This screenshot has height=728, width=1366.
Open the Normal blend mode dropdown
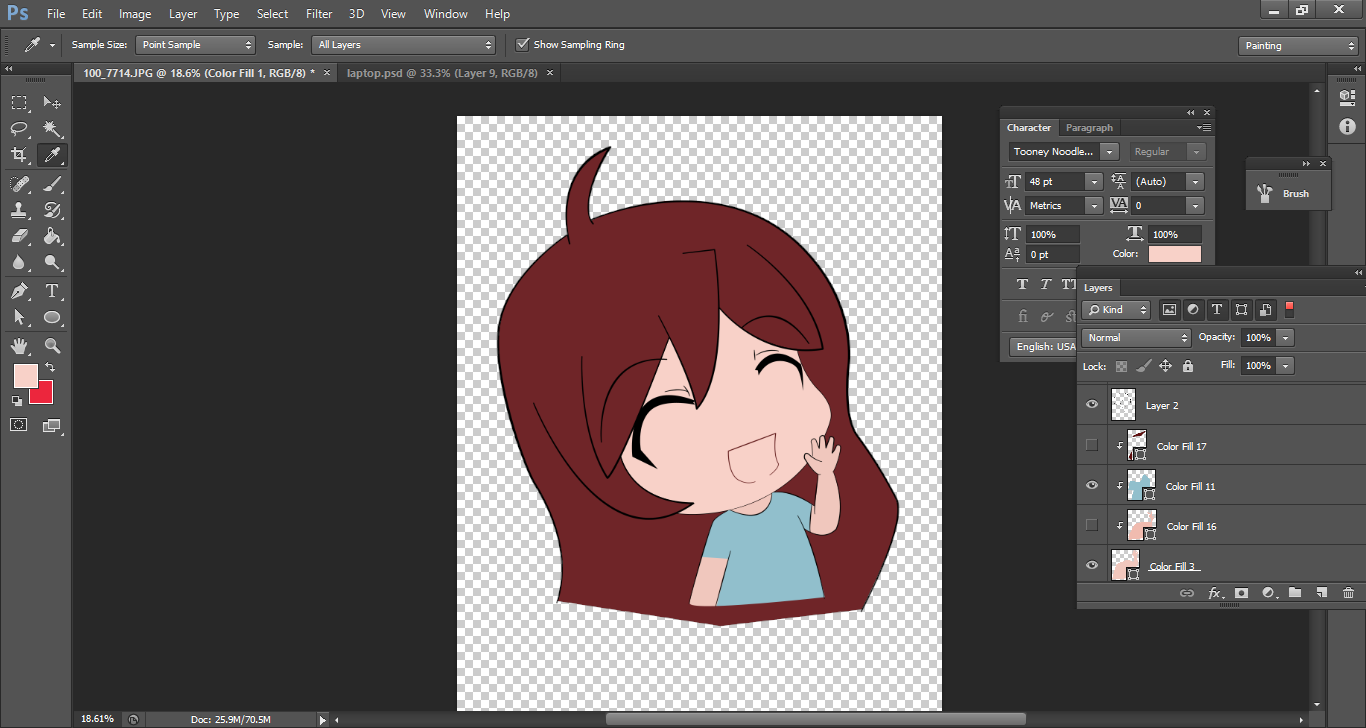pyautogui.click(x=1136, y=338)
